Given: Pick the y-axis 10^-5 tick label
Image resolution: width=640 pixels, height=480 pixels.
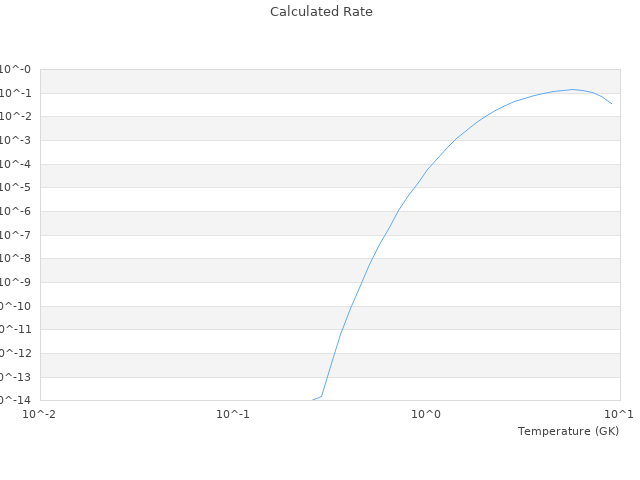Looking at the screenshot, I should (16, 188).
